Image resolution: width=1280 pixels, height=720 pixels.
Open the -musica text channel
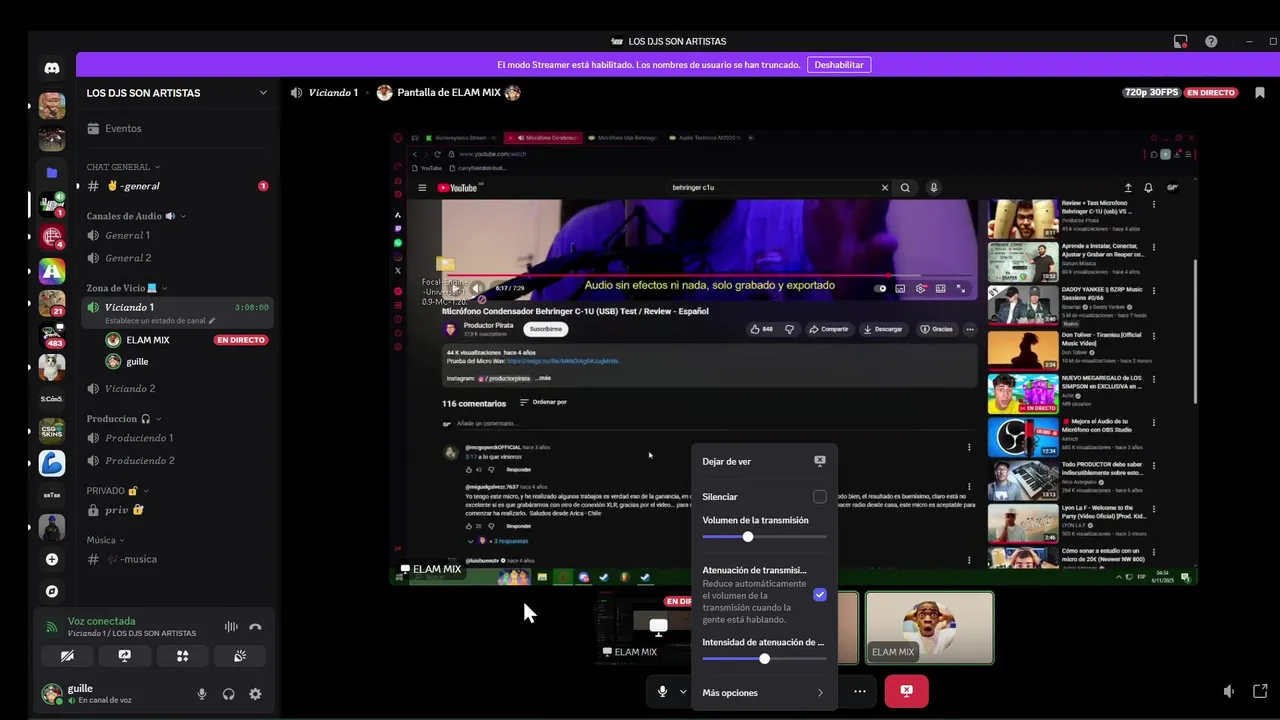(x=177, y=559)
